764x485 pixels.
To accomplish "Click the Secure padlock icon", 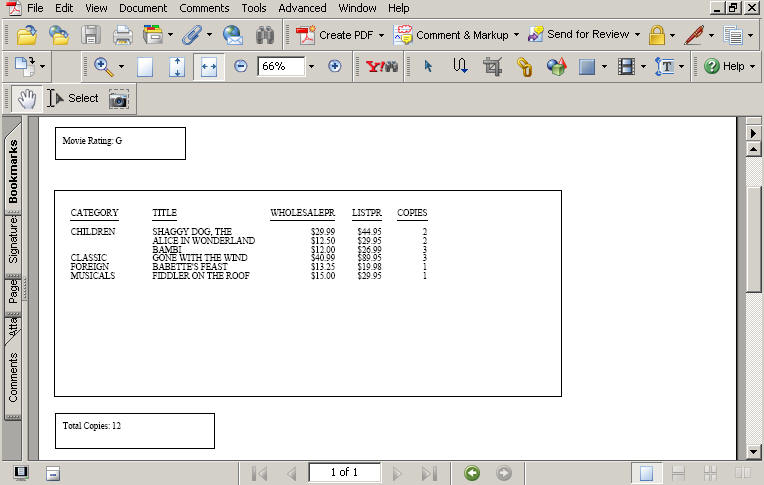I will (657, 35).
